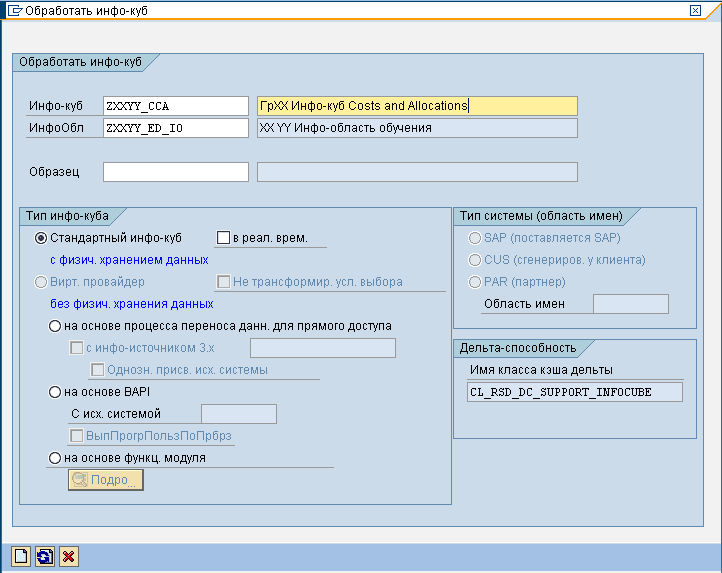Click the 'Тип инфо-куба' group header

(67, 216)
